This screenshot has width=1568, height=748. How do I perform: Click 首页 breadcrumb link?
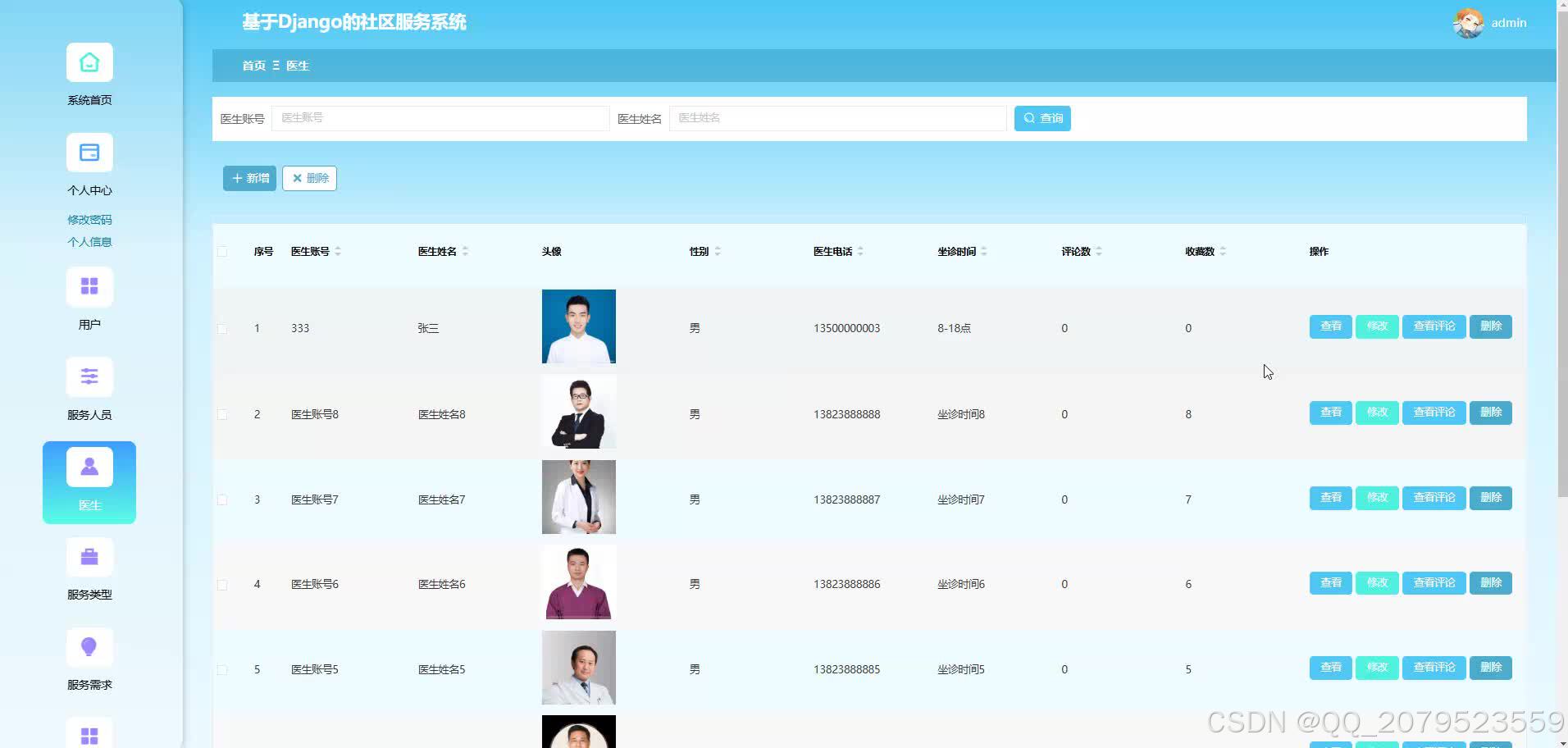pos(253,66)
